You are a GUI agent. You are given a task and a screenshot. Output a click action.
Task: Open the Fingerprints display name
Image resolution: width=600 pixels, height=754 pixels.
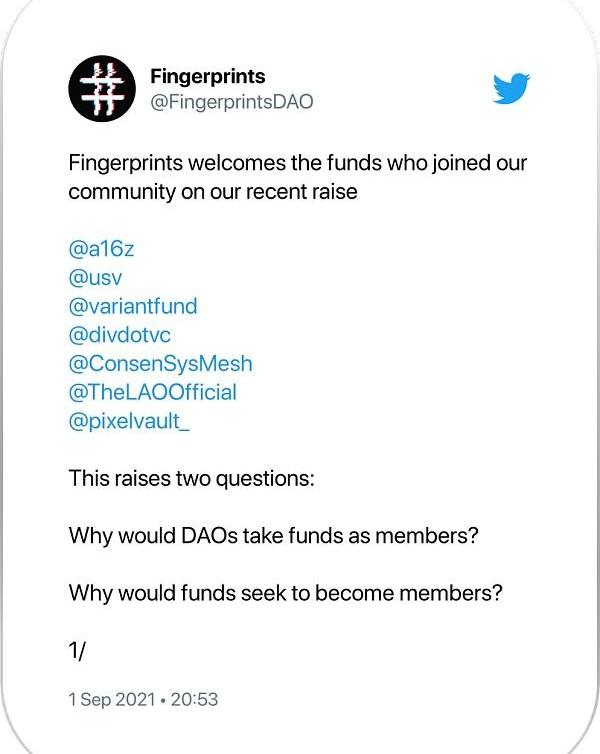[208, 76]
